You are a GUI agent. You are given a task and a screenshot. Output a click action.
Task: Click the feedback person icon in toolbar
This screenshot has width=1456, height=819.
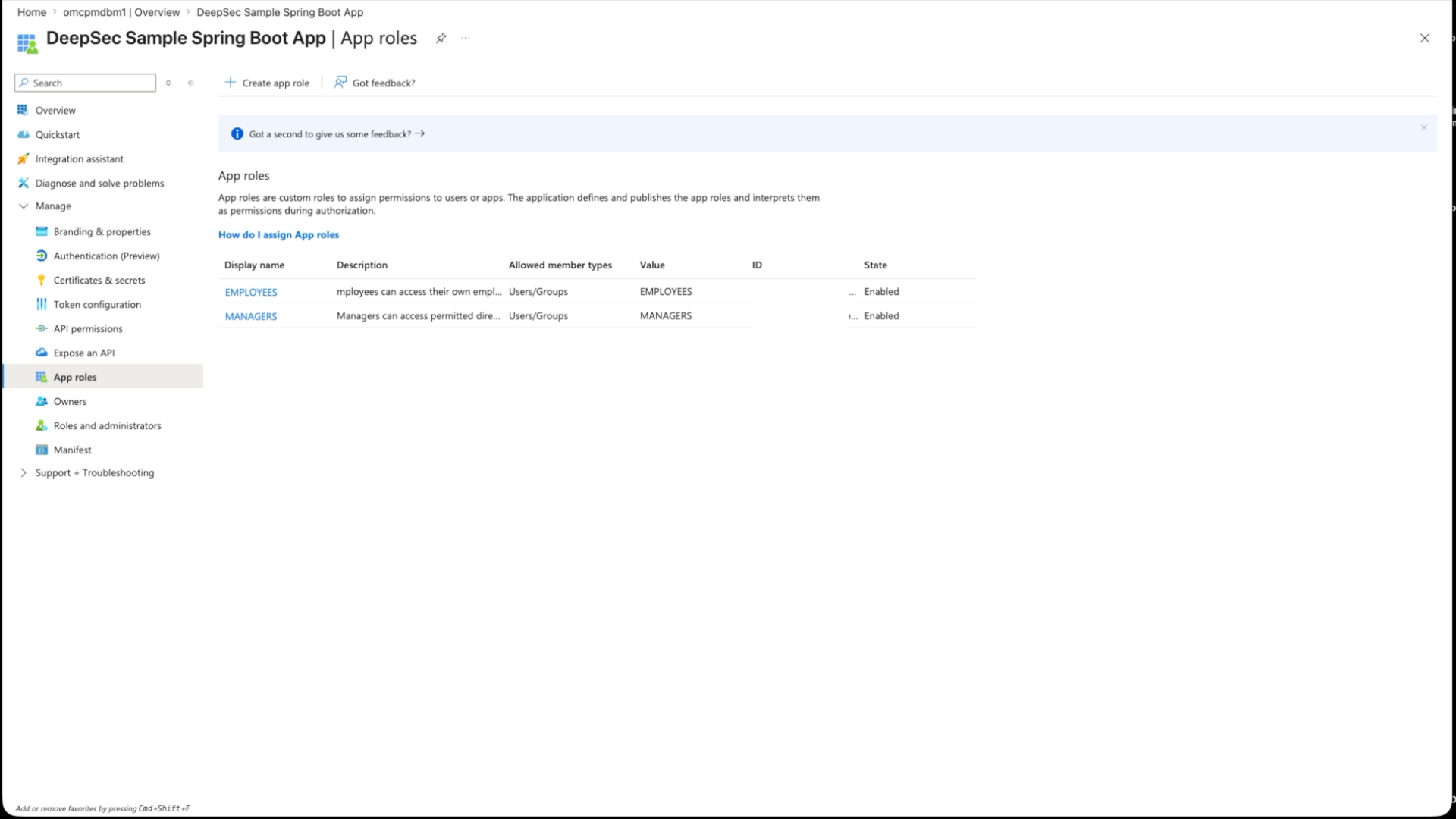click(x=340, y=82)
